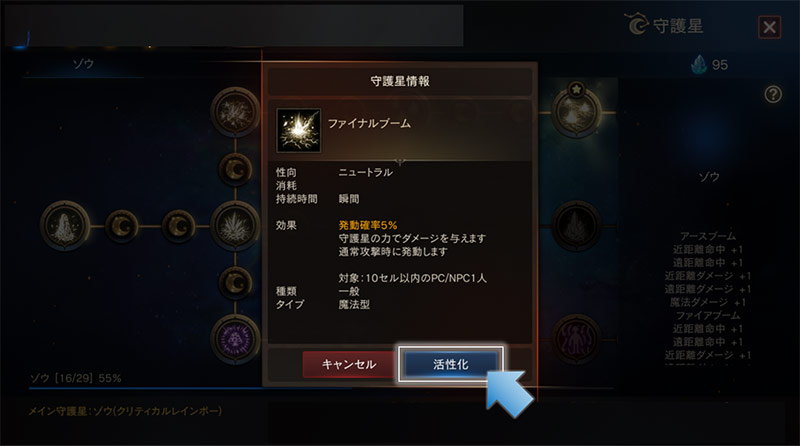Close the 守護星 window with X
Image resolution: width=800 pixels, height=446 pixels.
click(x=769, y=27)
